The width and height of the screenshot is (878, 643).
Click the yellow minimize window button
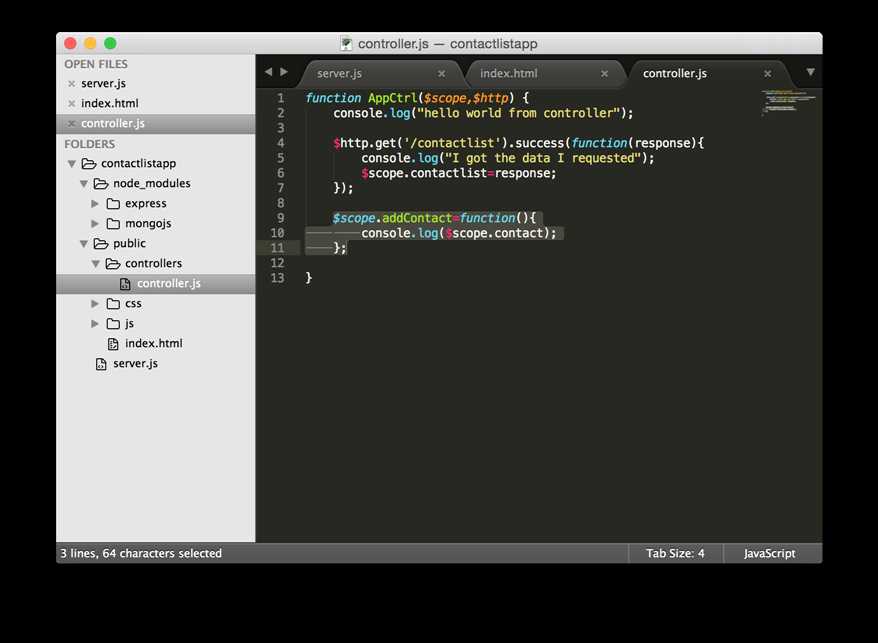click(90, 43)
